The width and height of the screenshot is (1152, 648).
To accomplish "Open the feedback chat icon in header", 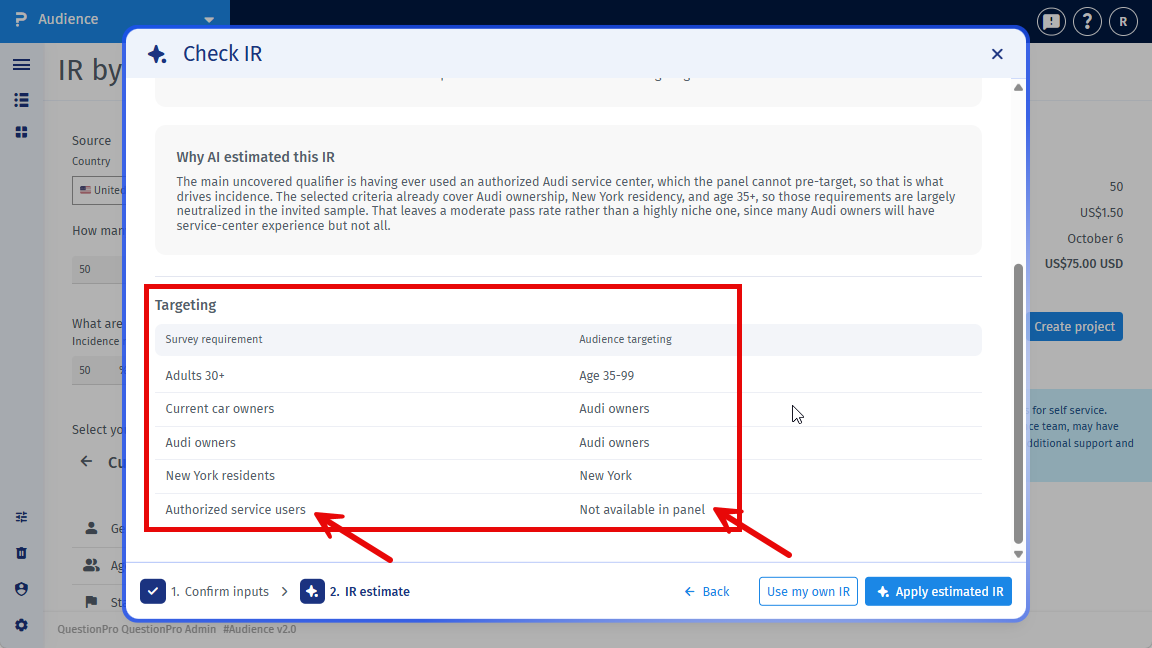I will (1051, 22).
